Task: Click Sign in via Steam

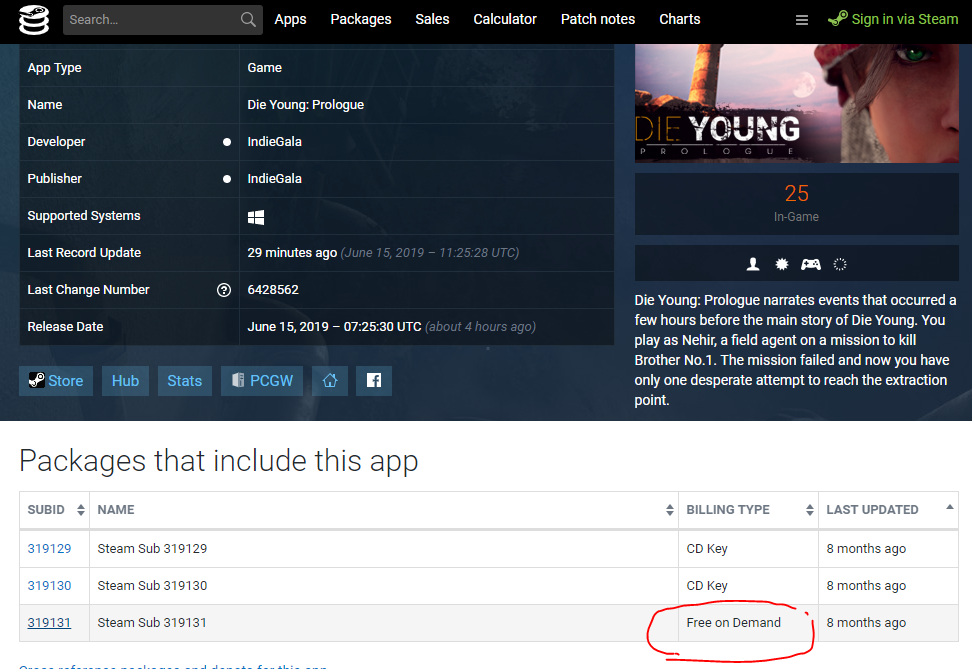Action: [893, 19]
